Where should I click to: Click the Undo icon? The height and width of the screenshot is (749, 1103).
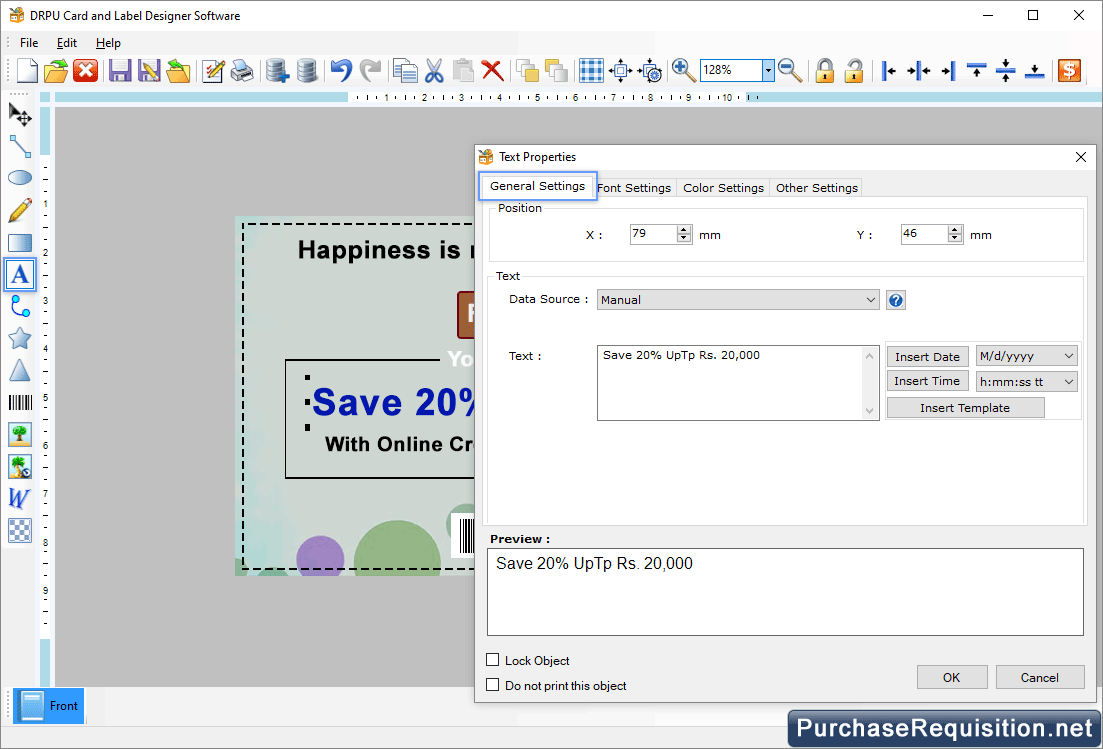click(x=340, y=70)
